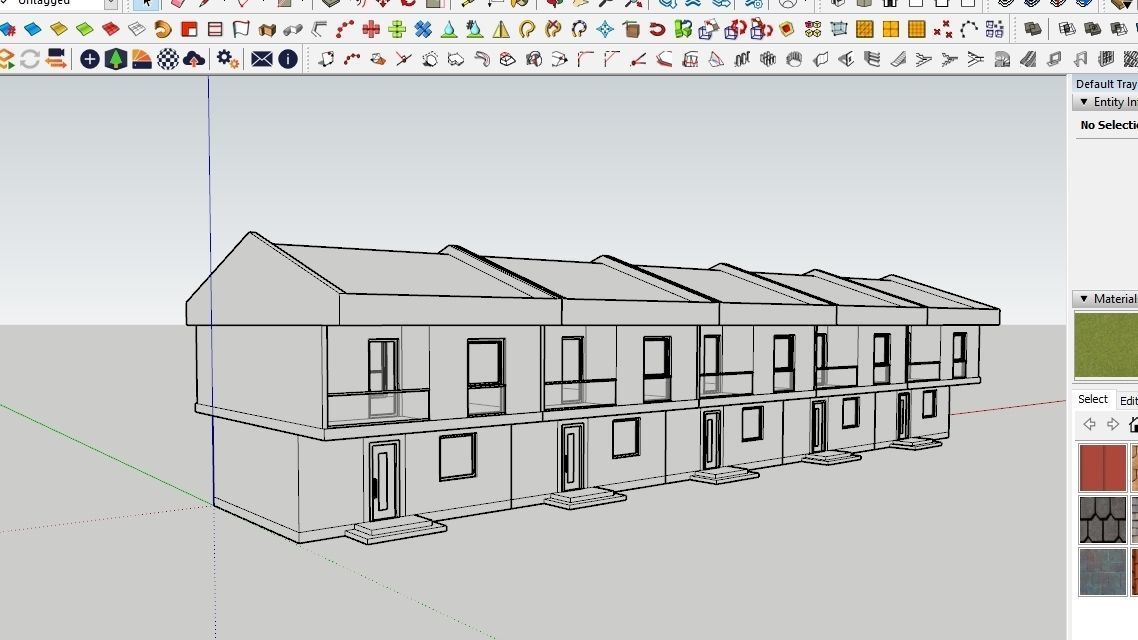Viewport: 1138px width, 640px height.
Task: Click the red plus cross icon
Action: pos(371,29)
